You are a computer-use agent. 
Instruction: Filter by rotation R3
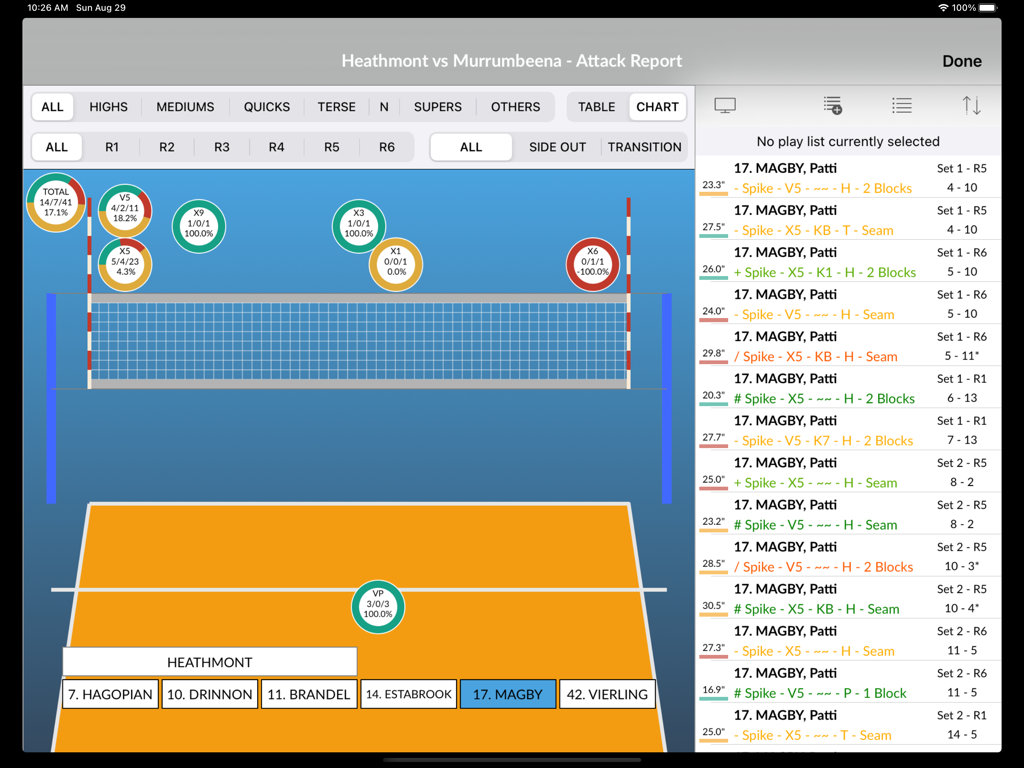pyautogui.click(x=221, y=146)
